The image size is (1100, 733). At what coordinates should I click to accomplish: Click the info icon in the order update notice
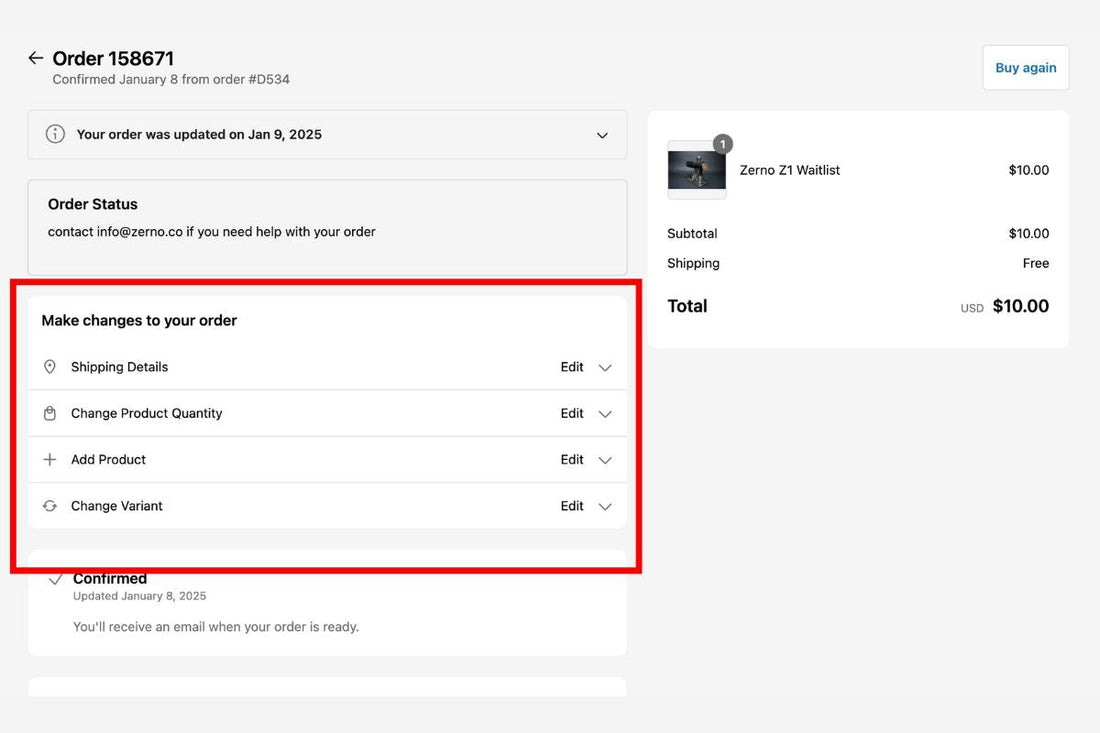pos(55,134)
